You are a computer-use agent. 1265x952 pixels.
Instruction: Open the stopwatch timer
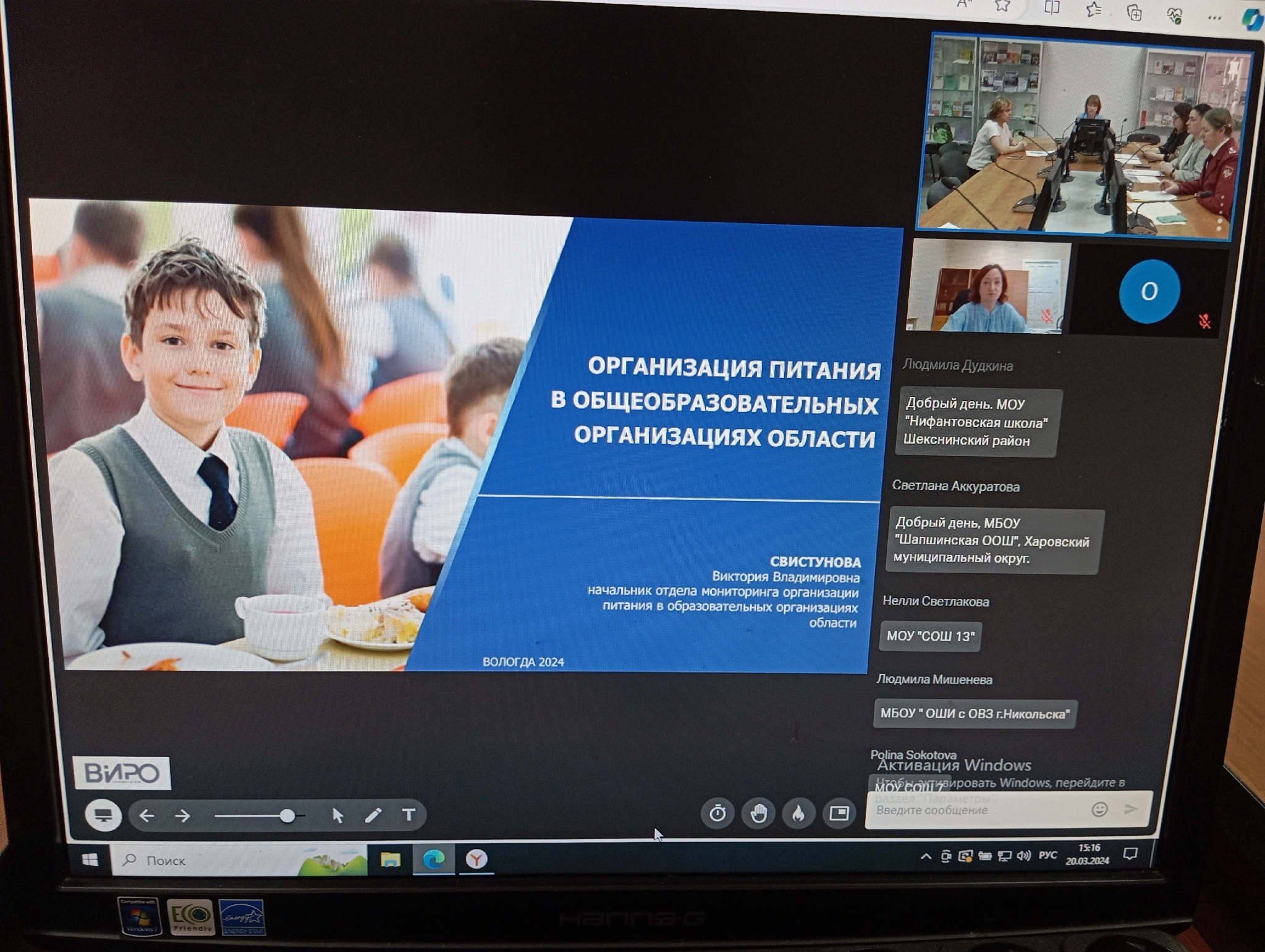click(717, 813)
